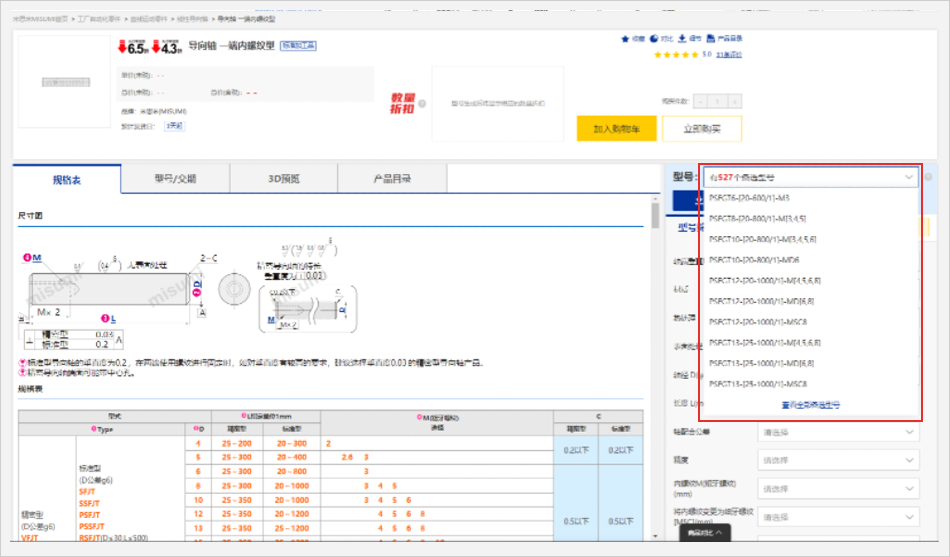
Task: Collapse the 型号 candidate dropdown arrow
Action: [908, 177]
